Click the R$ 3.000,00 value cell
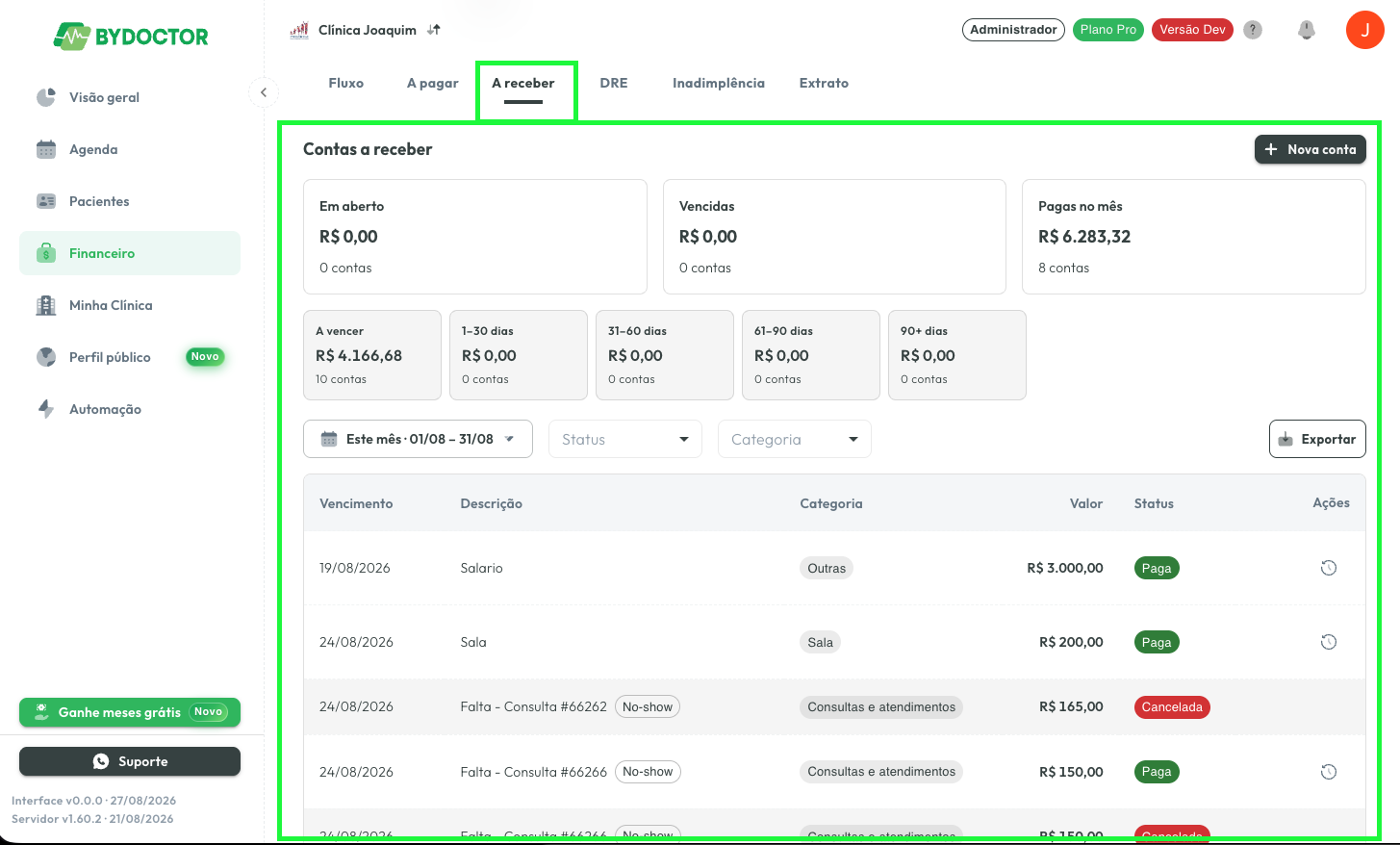1400x845 pixels. pyautogui.click(x=1065, y=568)
